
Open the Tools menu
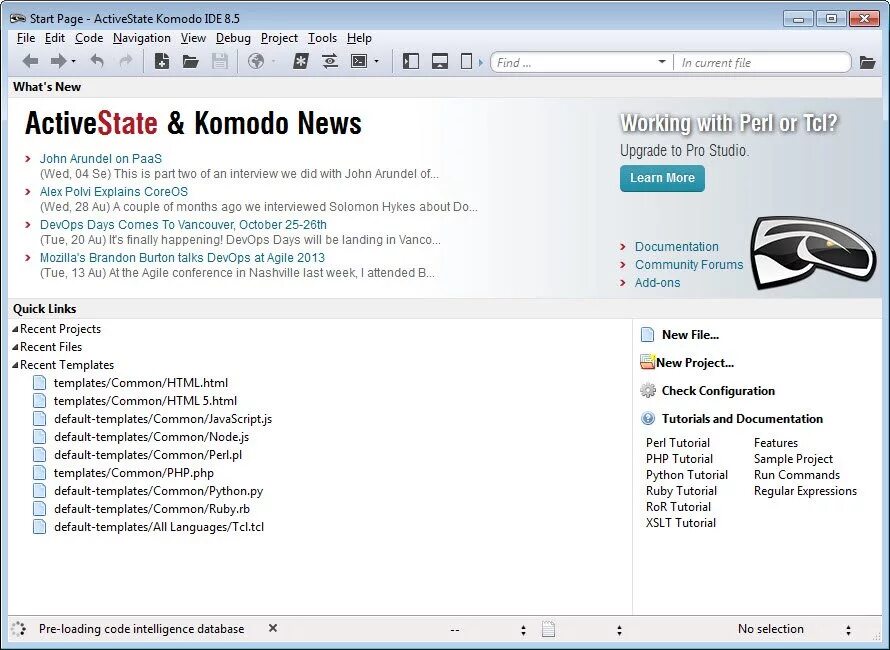[322, 38]
